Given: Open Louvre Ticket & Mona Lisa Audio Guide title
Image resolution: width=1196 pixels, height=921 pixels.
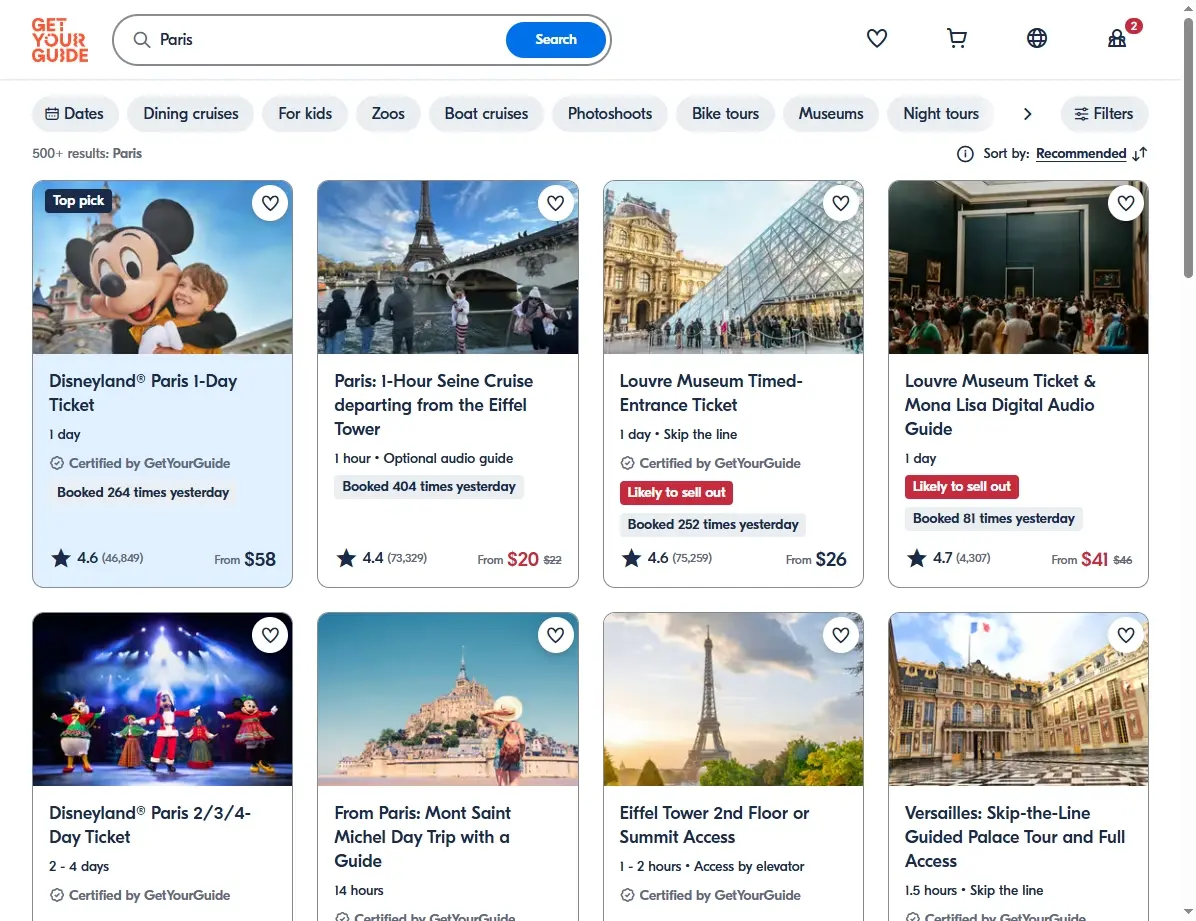Looking at the screenshot, I should tap(1000, 405).
